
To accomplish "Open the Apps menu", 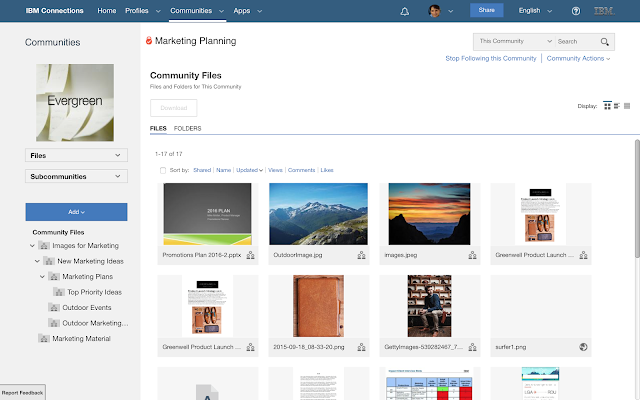I will [247, 11].
